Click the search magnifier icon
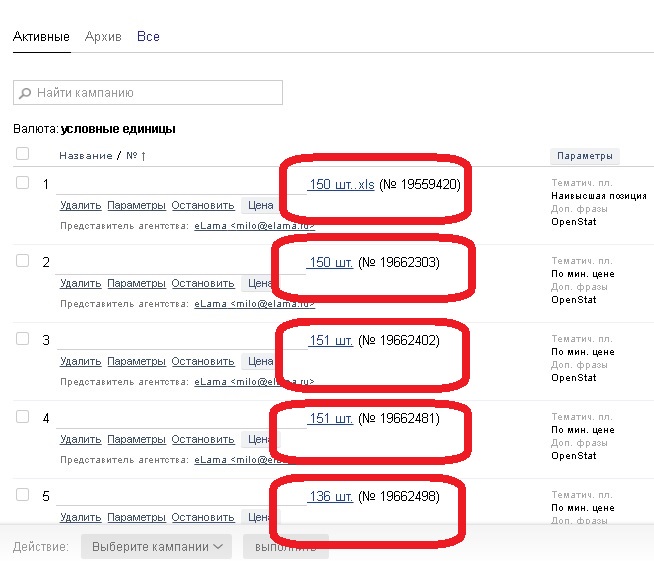Screen dimensions: 654x561 25,93
